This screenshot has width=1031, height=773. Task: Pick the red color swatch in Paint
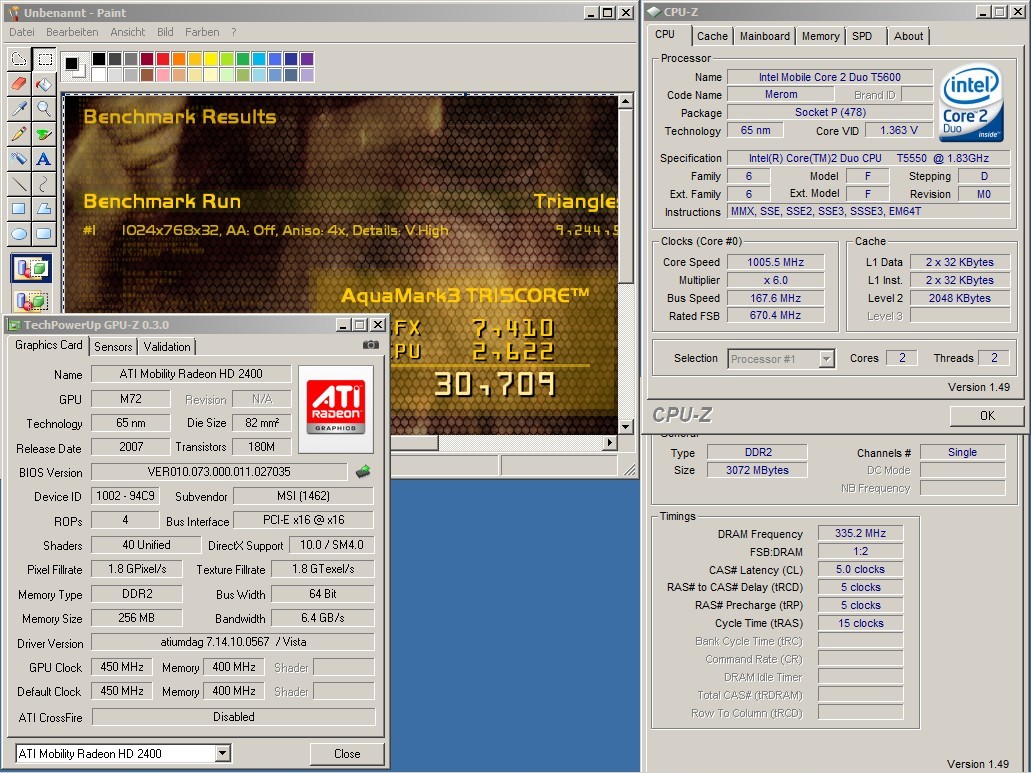point(162,59)
